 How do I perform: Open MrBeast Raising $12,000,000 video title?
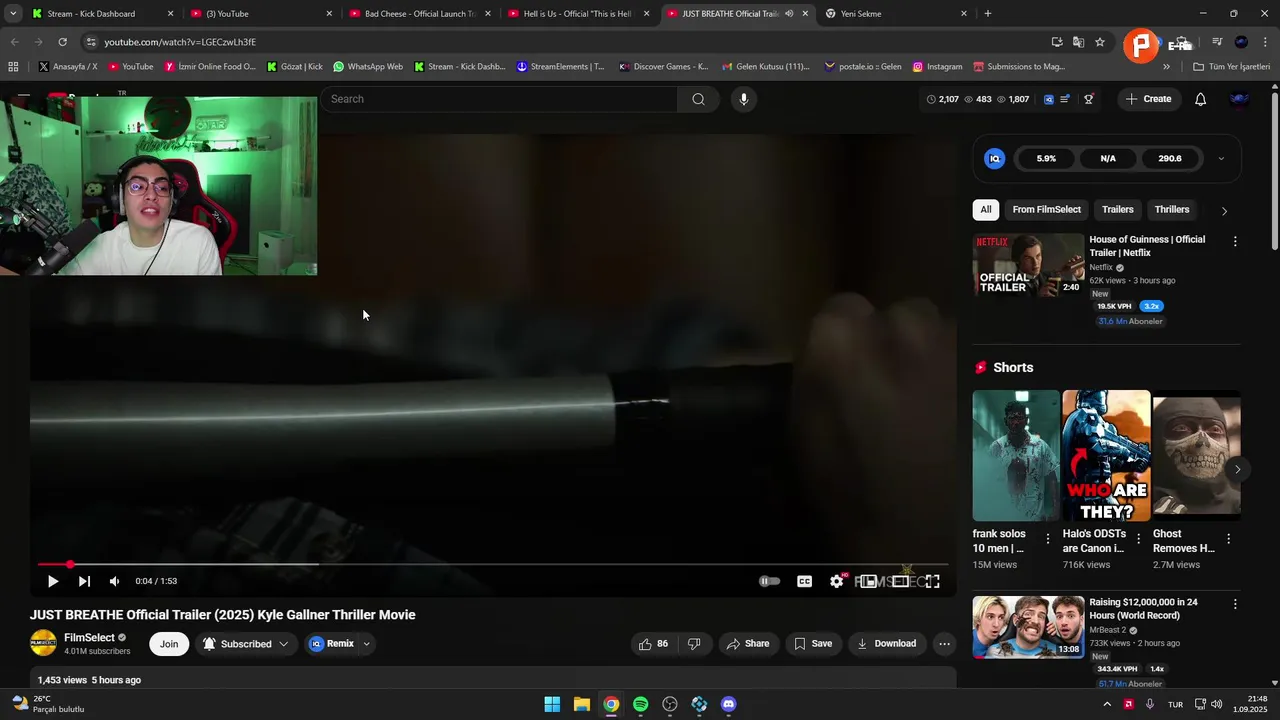pyautogui.click(x=1143, y=609)
